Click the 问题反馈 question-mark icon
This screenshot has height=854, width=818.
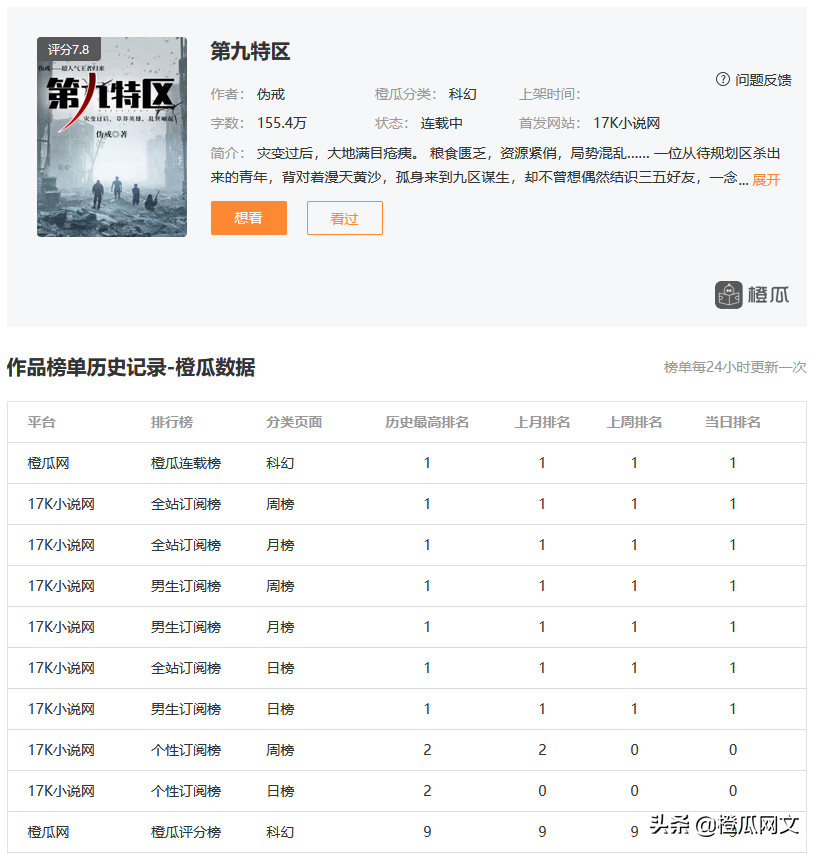(x=722, y=80)
